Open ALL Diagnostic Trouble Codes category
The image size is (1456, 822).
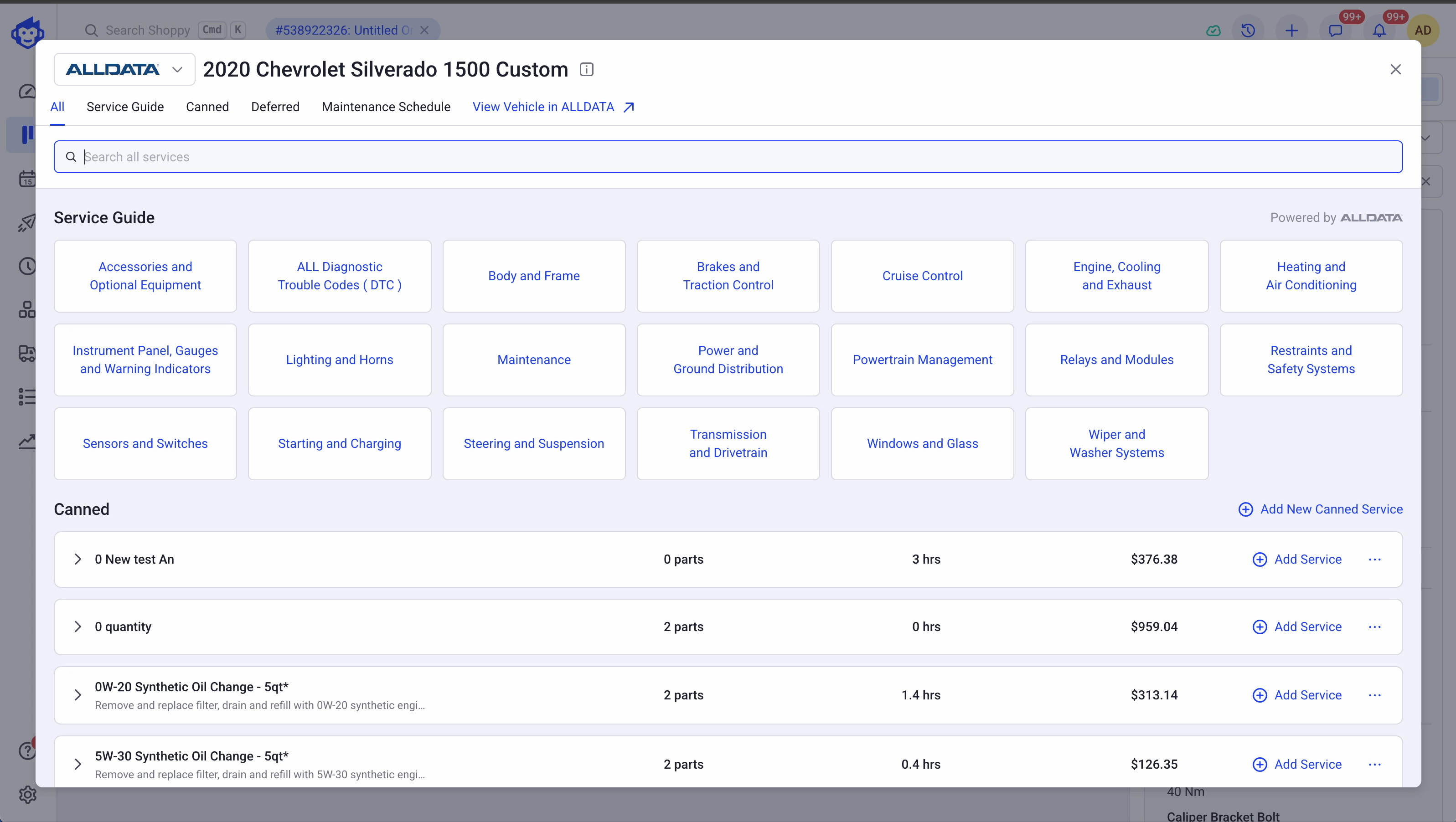pyautogui.click(x=340, y=276)
